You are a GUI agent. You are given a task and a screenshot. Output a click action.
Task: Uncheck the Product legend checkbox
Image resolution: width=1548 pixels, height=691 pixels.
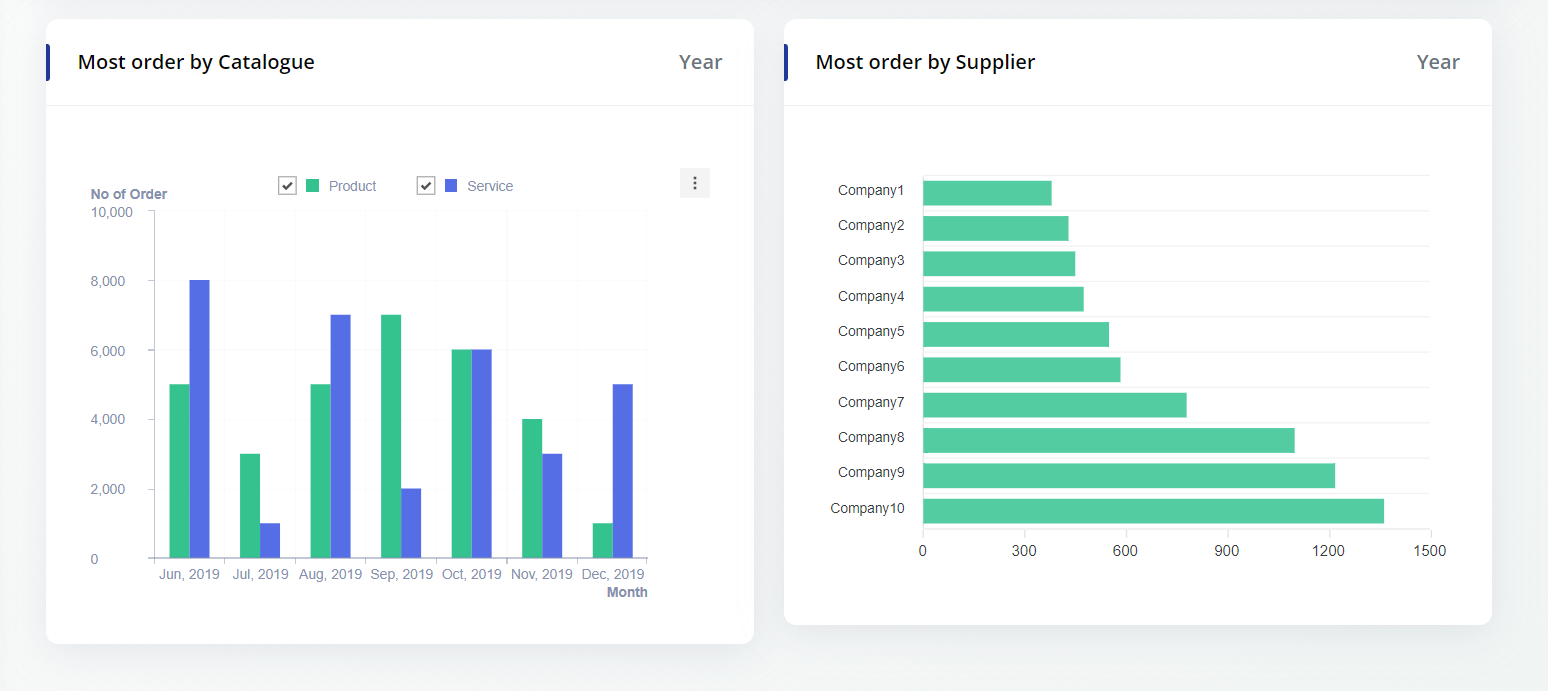tap(287, 186)
